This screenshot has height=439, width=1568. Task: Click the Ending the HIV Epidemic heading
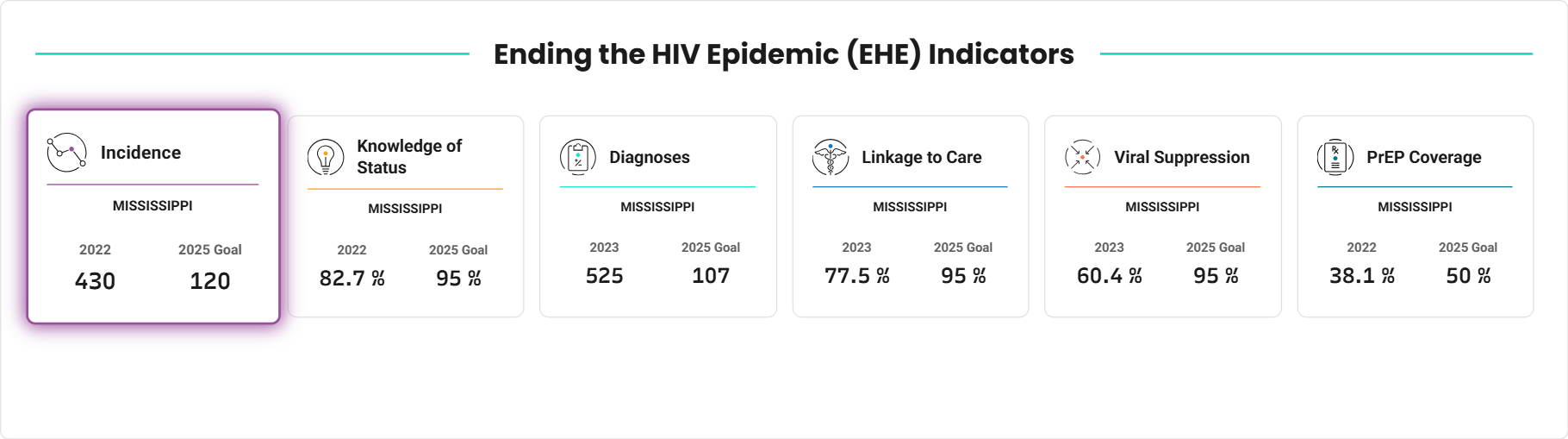(x=783, y=54)
